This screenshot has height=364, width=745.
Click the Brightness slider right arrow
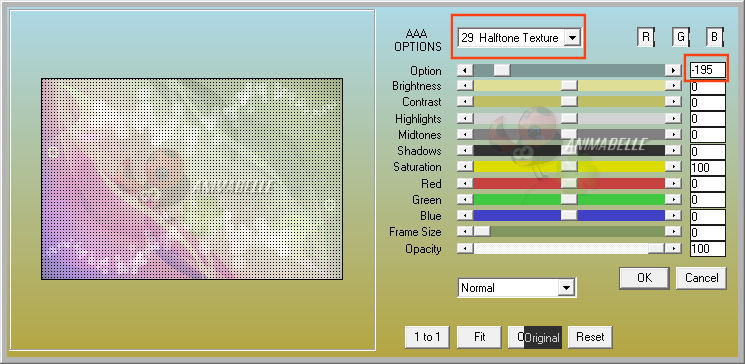coord(673,86)
